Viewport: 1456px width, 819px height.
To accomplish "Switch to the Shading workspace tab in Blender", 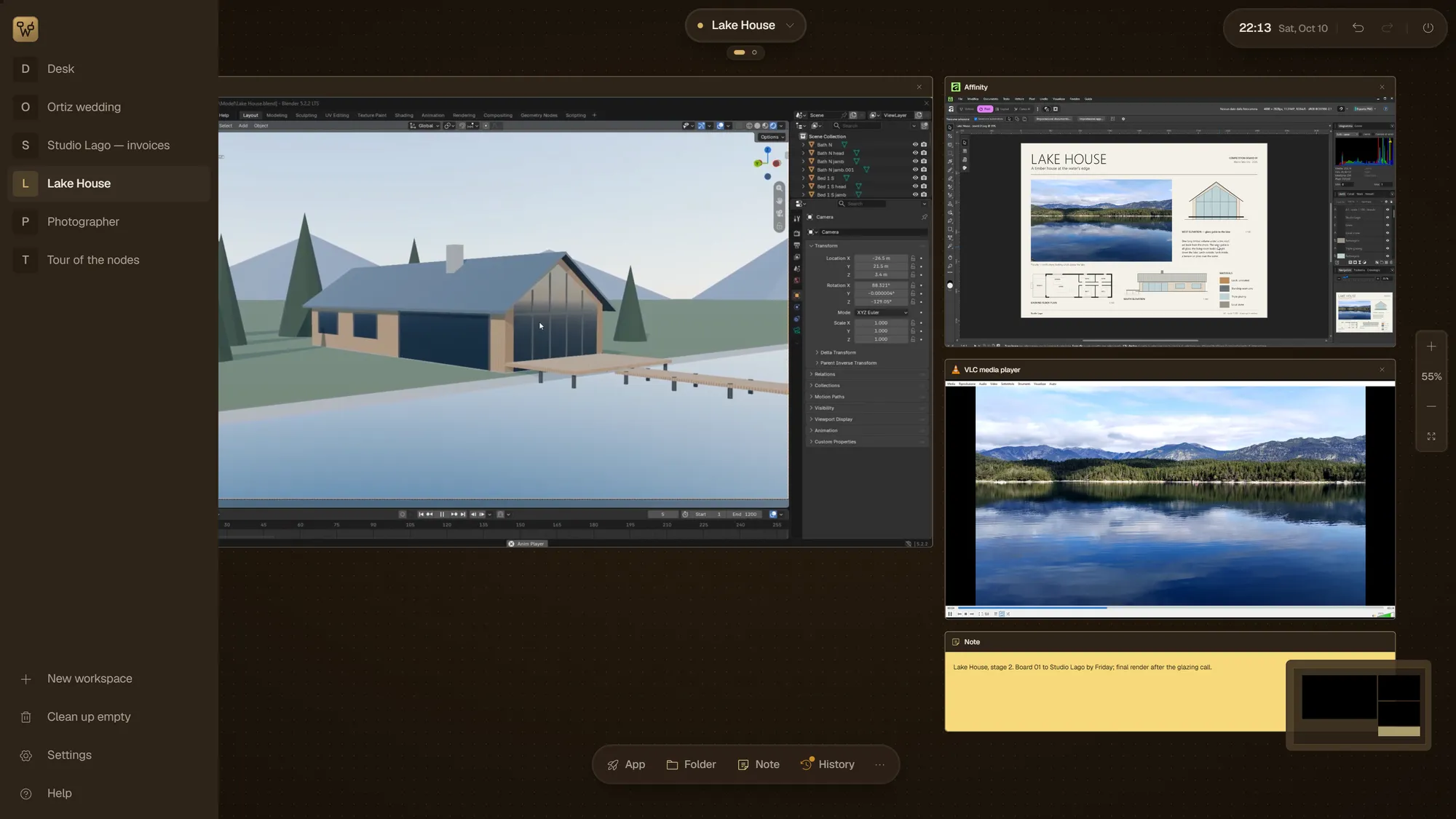I will (x=404, y=115).
